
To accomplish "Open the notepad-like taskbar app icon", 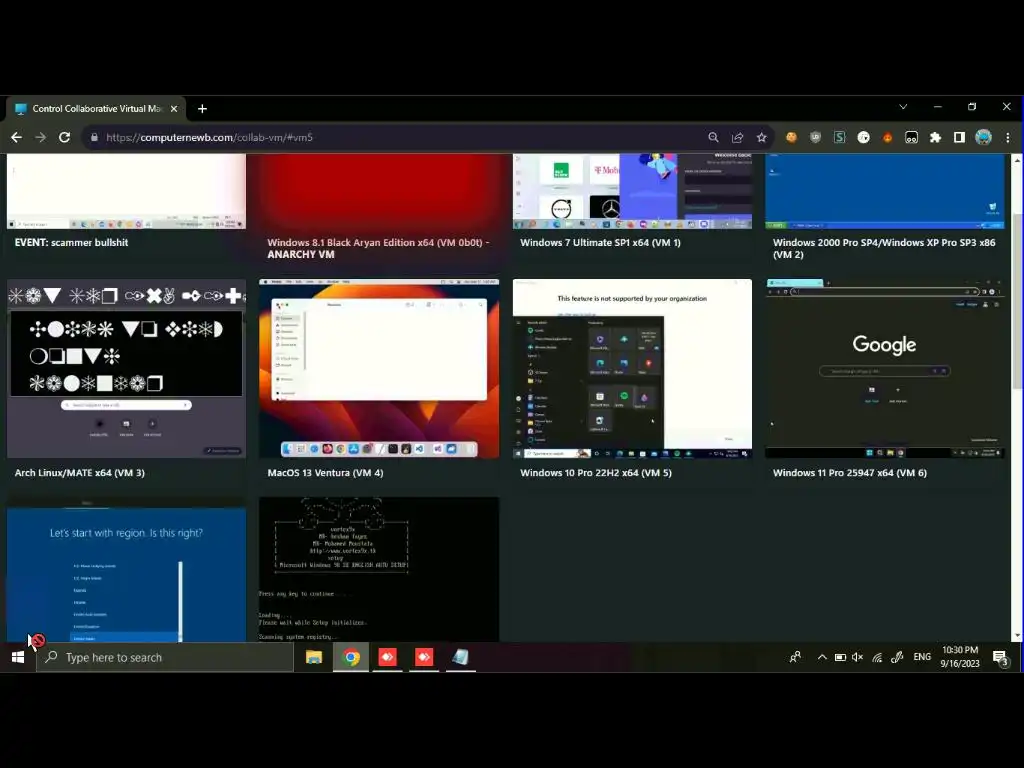I will (460, 657).
